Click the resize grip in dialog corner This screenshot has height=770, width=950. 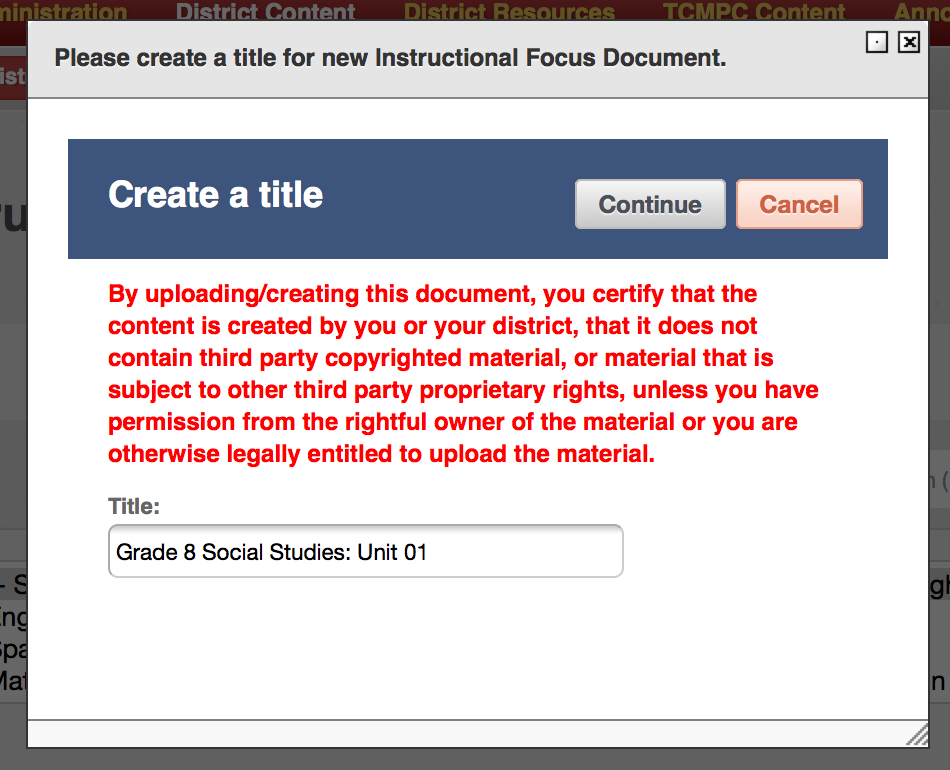pos(917,735)
